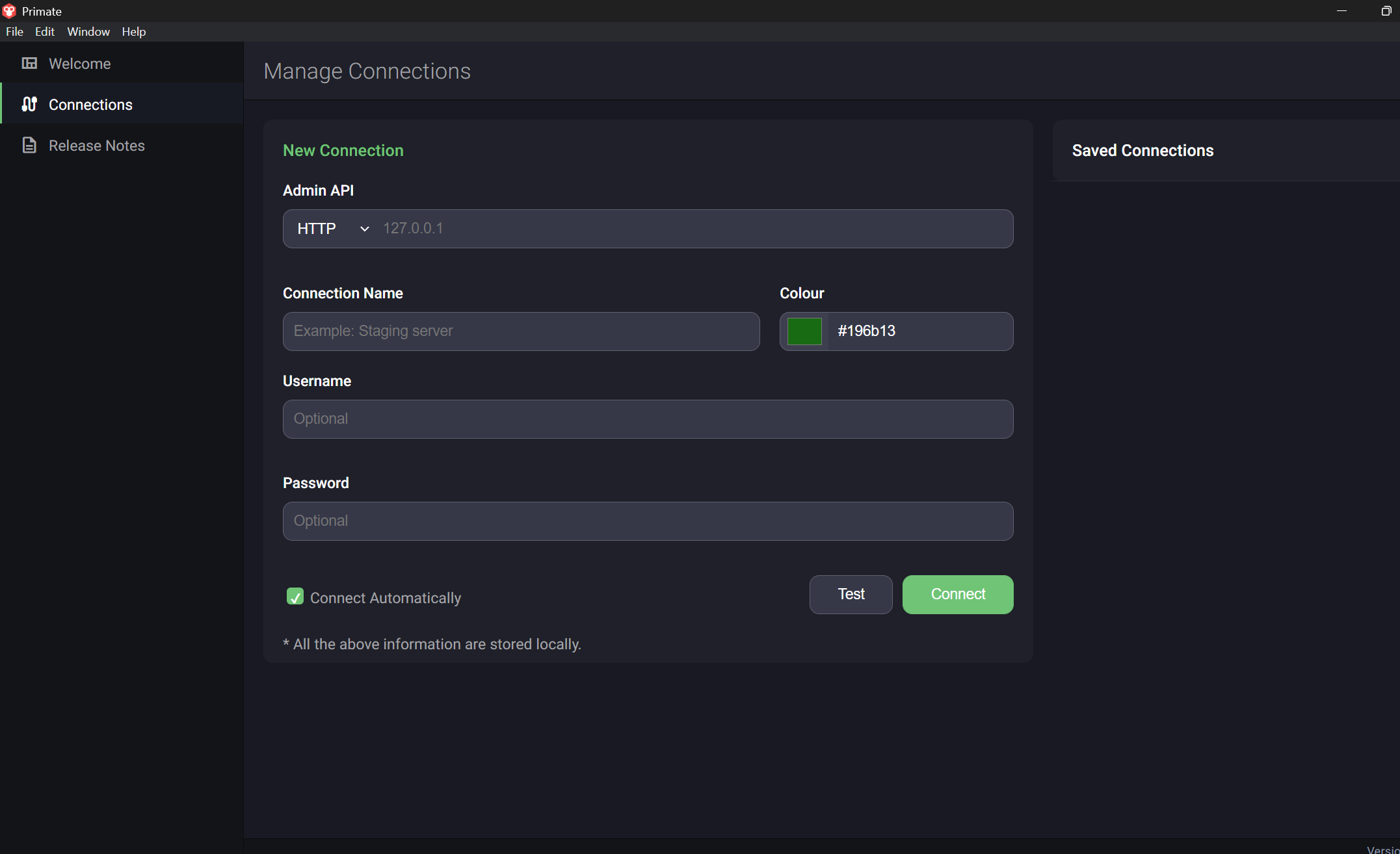Focus the Admin API address field
The height and width of the screenshot is (854, 1400).
(694, 229)
